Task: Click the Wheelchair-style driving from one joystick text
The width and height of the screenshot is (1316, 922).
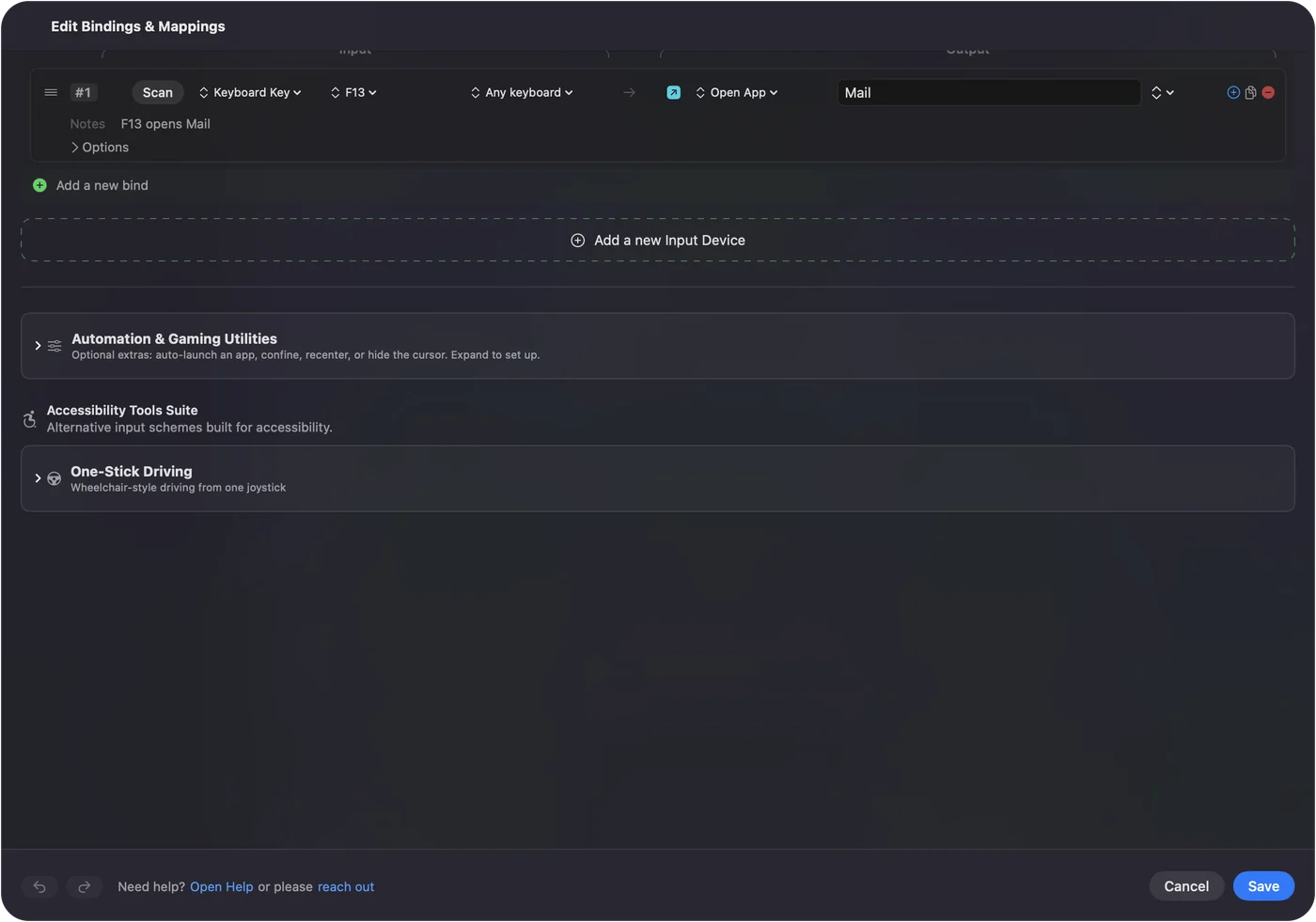Action: point(179,488)
